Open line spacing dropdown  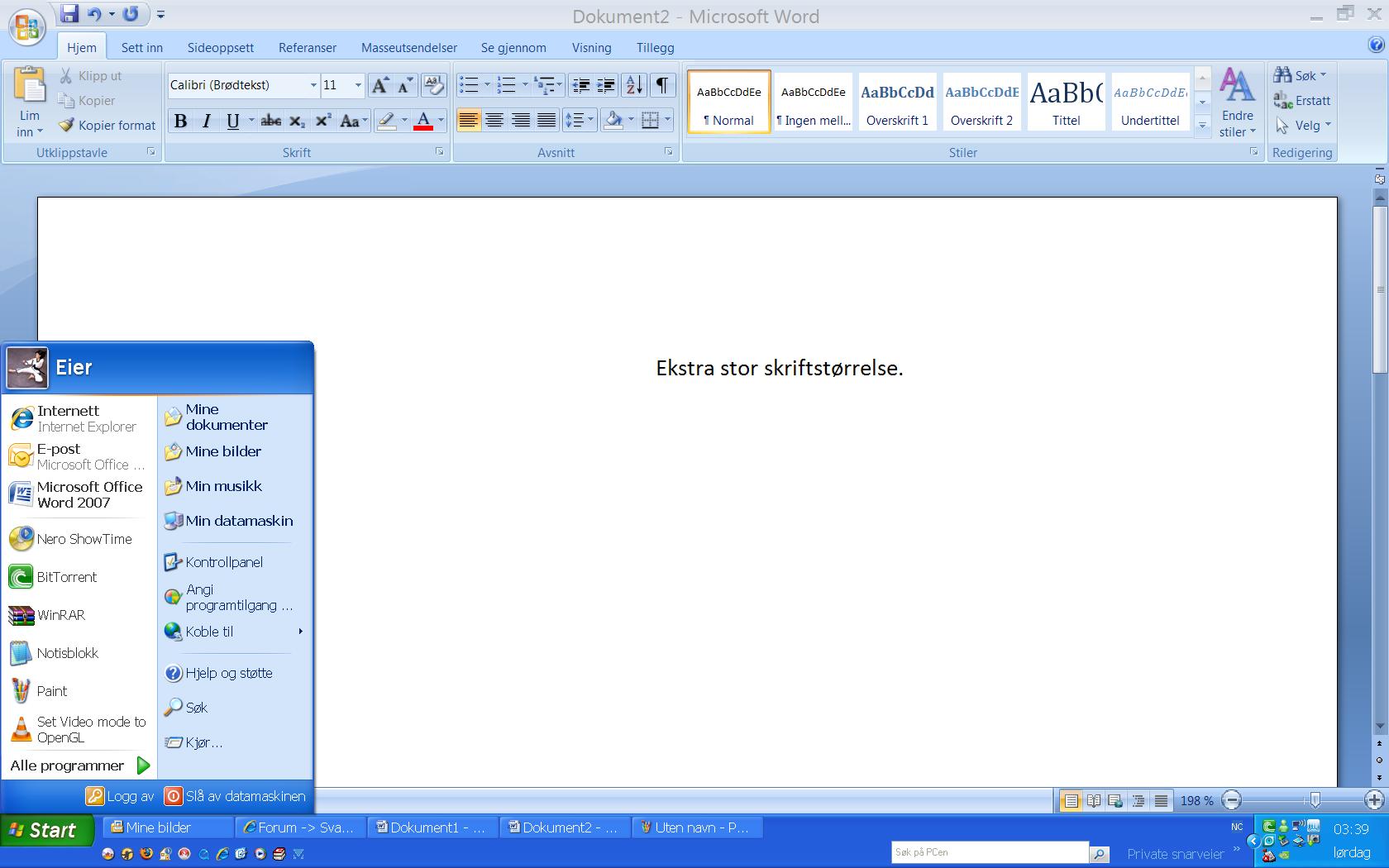click(x=580, y=121)
